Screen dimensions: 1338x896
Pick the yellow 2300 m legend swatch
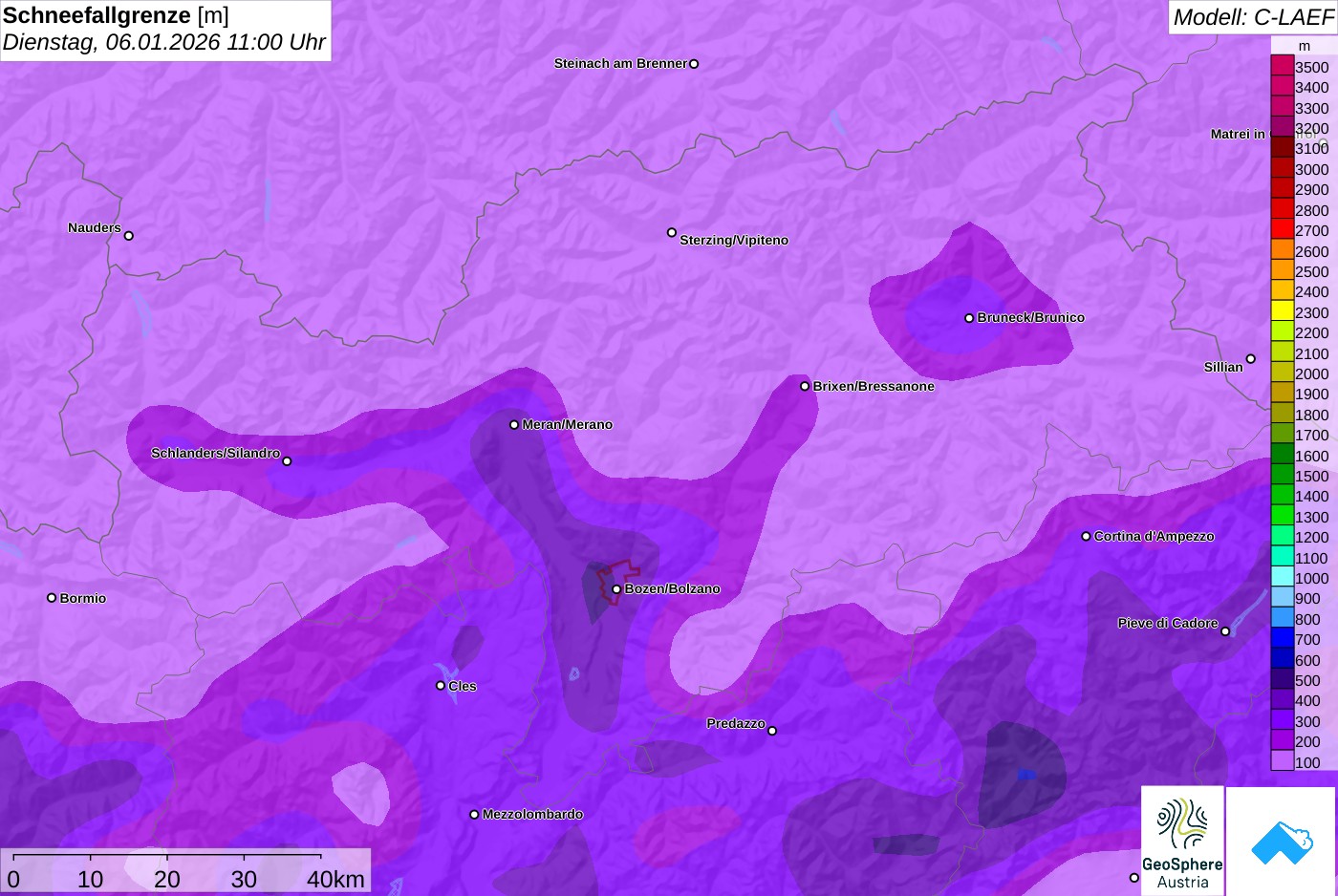tap(1283, 311)
